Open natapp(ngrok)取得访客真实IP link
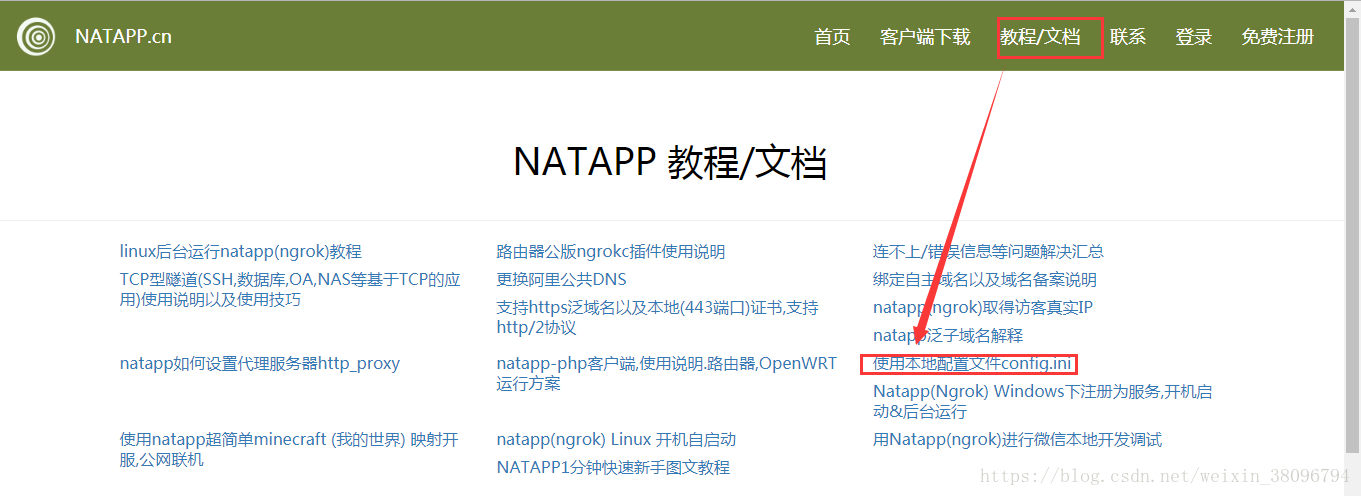This screenshot has height=496, width=1361. point(983,308)
